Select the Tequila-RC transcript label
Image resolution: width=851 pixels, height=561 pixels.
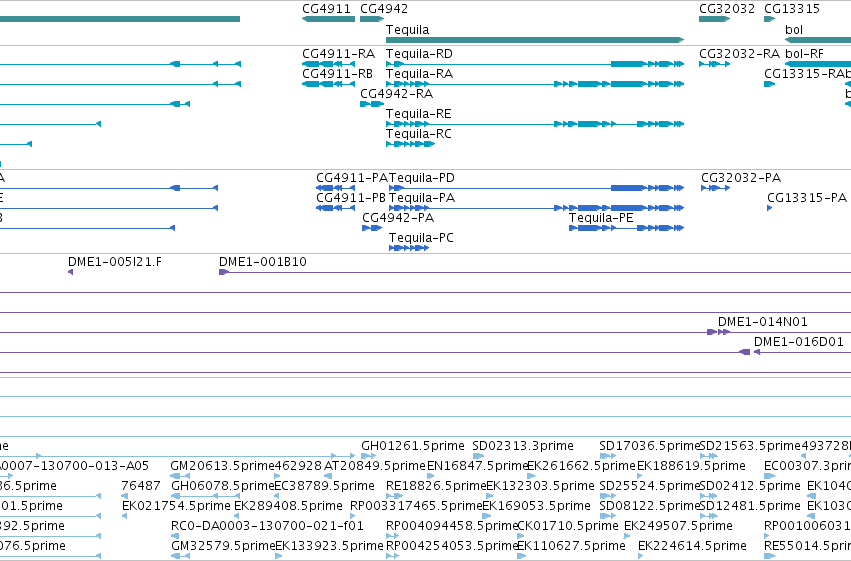coord(418,134)
